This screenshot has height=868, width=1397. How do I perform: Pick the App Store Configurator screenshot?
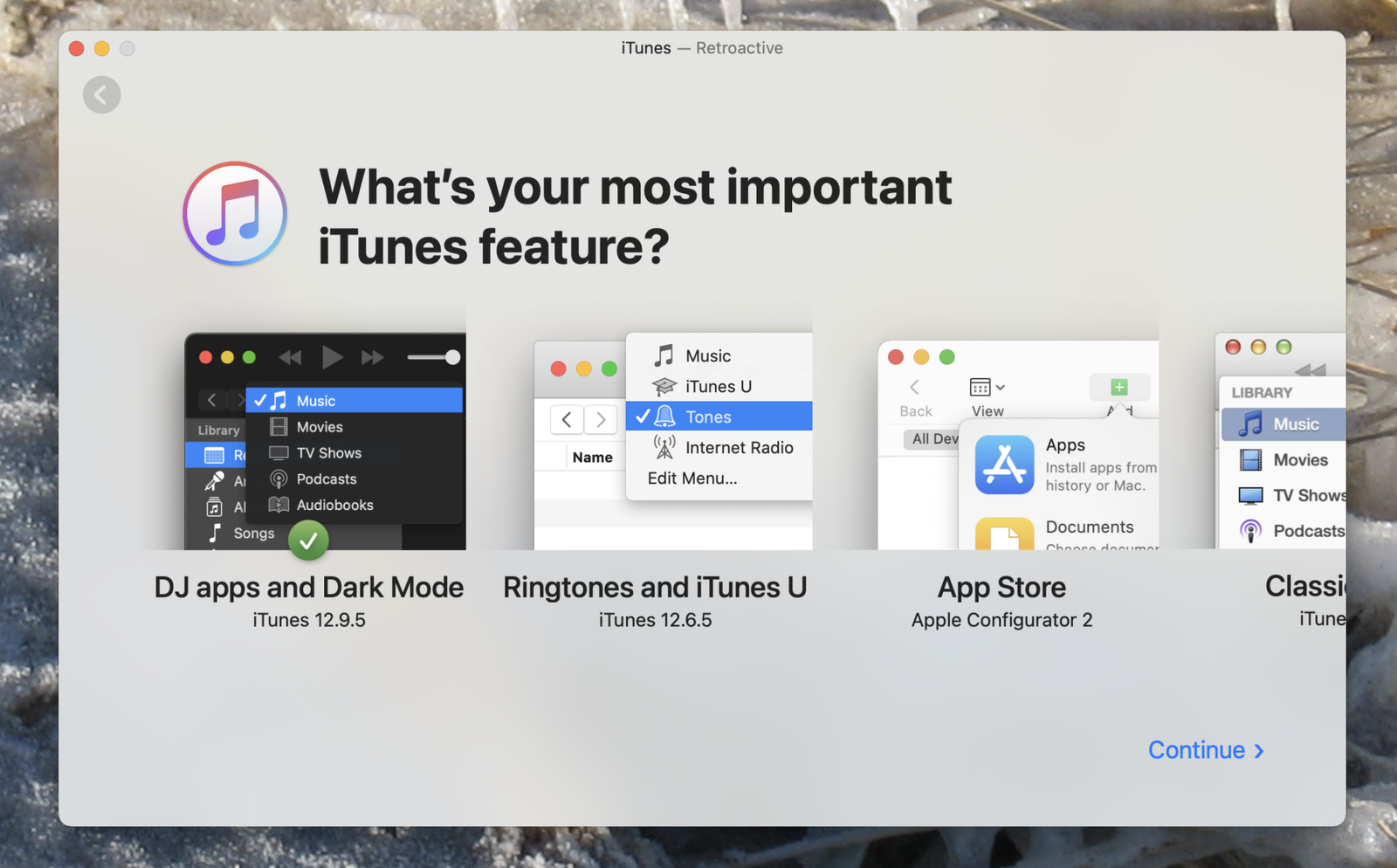1018,444
